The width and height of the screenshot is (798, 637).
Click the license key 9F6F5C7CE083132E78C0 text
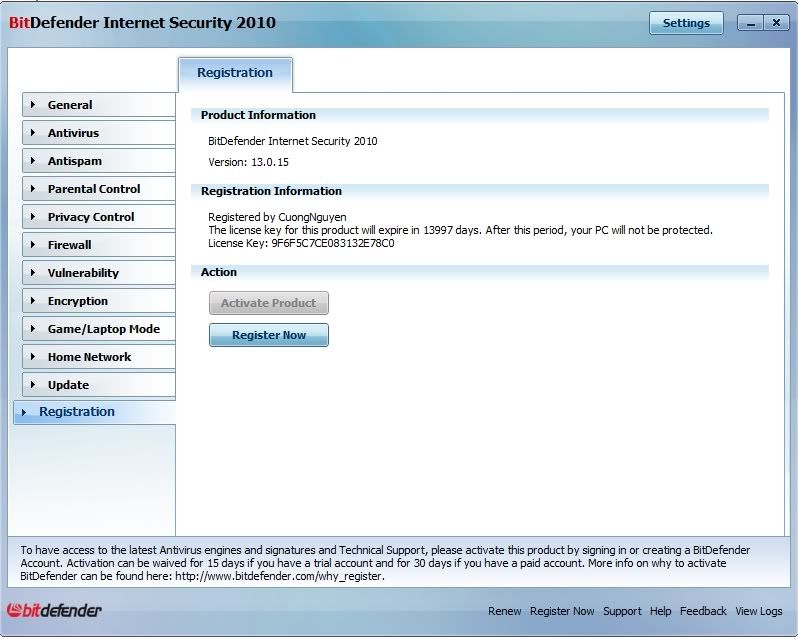[x=333, y=243]
